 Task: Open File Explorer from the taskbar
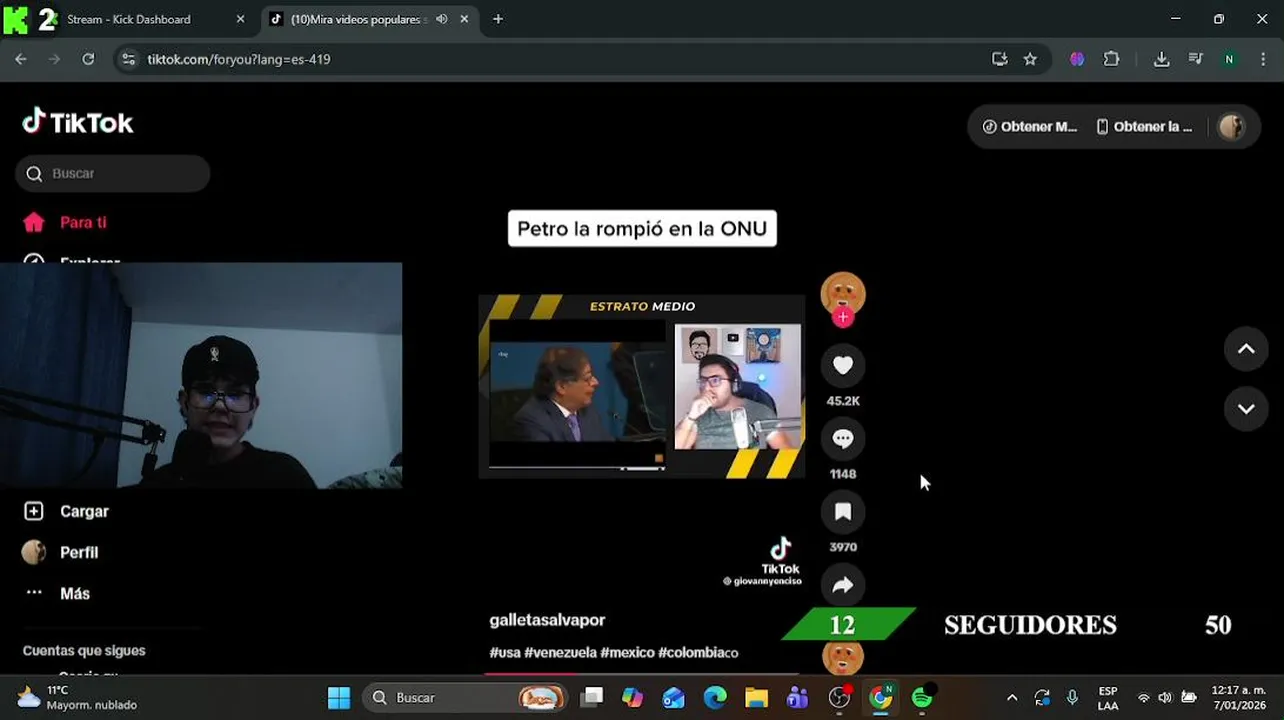756,697
